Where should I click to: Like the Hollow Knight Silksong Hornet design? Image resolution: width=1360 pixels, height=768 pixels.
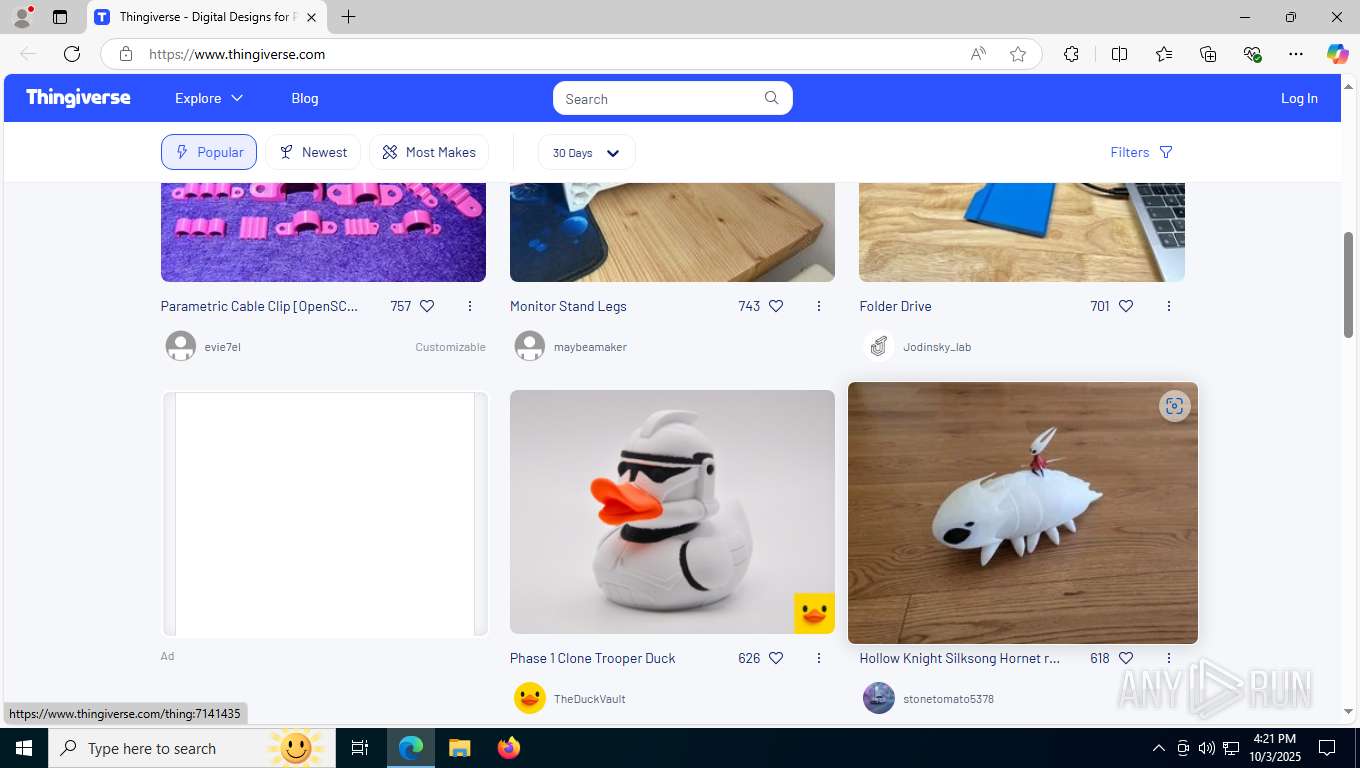1126,658
